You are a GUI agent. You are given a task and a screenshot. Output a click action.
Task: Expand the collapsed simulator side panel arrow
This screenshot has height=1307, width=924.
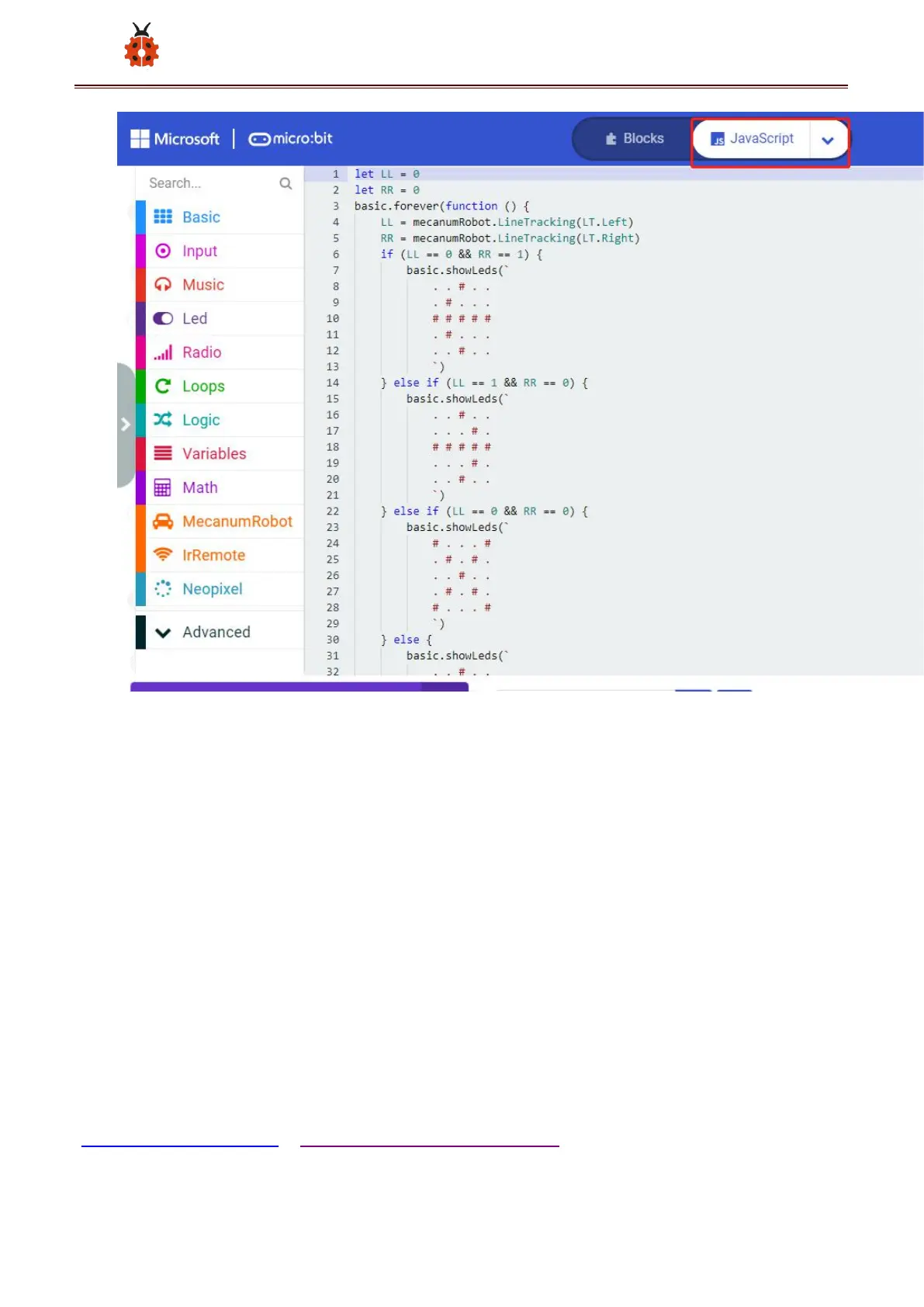(126, 425)
